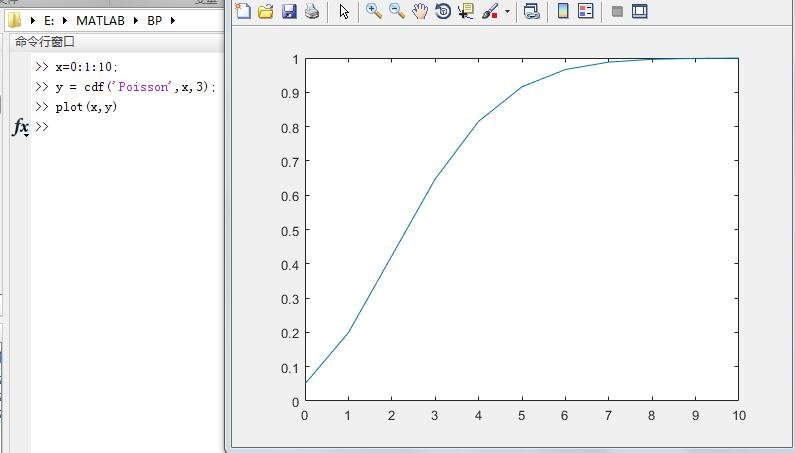Screen dimensions: 795x453
Task: Toggle the Link Plot button
Action: [x=531, y=11]
